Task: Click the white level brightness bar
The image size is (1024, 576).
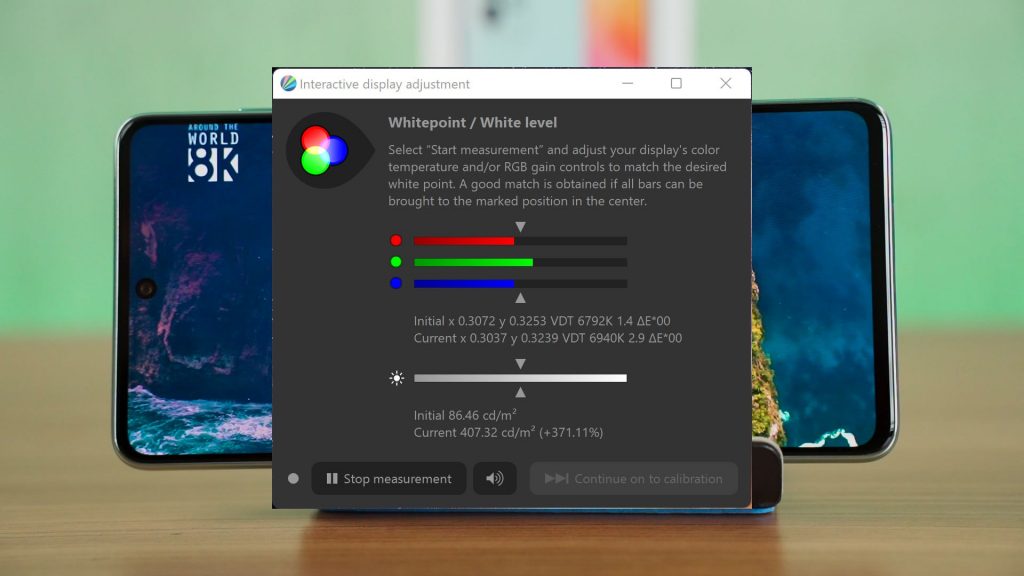Action: click(x=520, y=378)
